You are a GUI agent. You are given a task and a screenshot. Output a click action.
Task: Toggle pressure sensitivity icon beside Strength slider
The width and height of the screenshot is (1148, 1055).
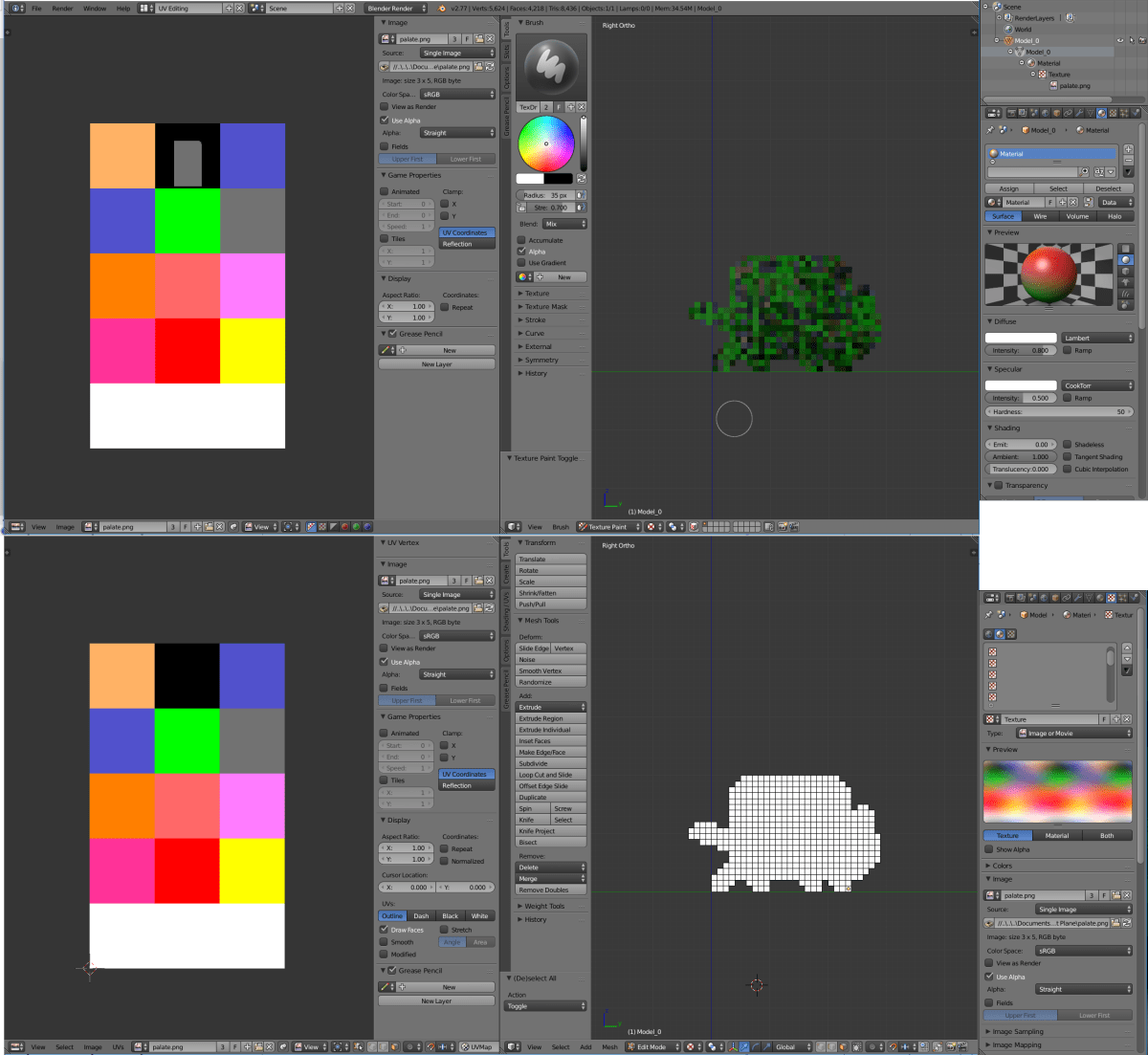click(580, 208)
